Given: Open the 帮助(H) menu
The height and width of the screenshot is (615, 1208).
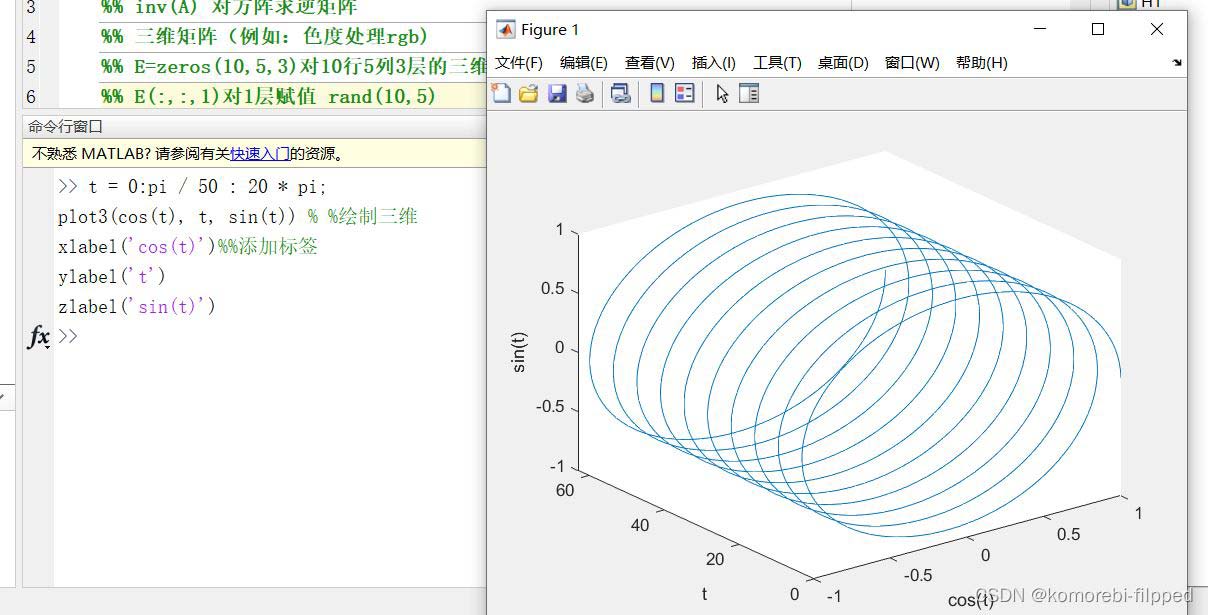Looking at the screenshot, I should point(981,63).
